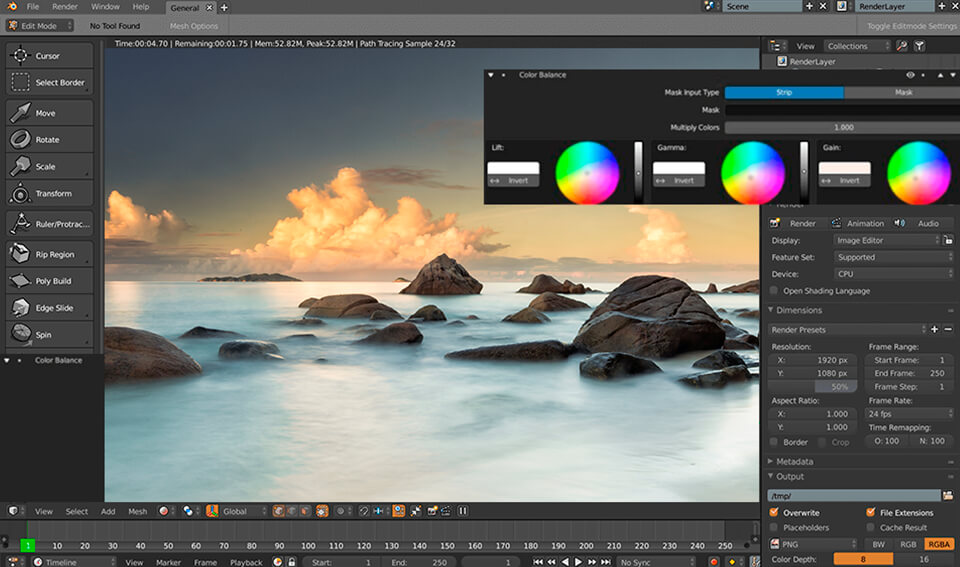Click the Mask input type button
This screenshot has height=567, width=960.
pos(902,92)
